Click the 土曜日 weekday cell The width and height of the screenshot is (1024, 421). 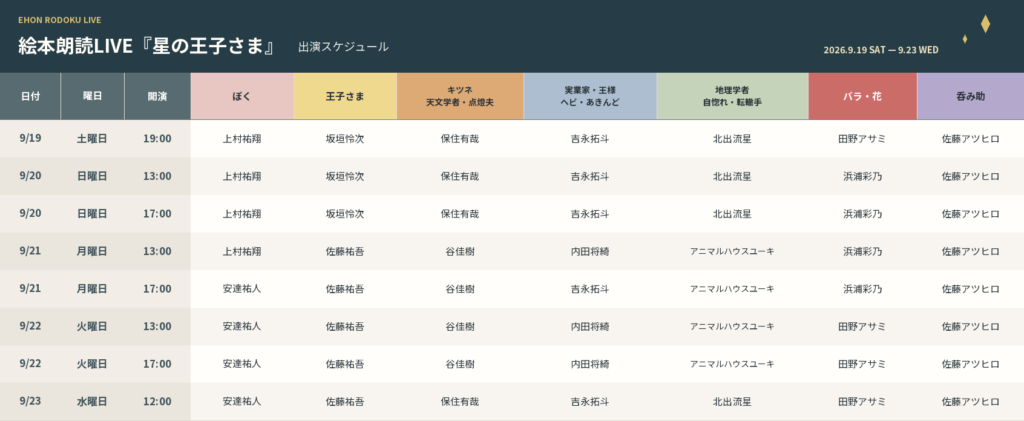coord(92,138)
